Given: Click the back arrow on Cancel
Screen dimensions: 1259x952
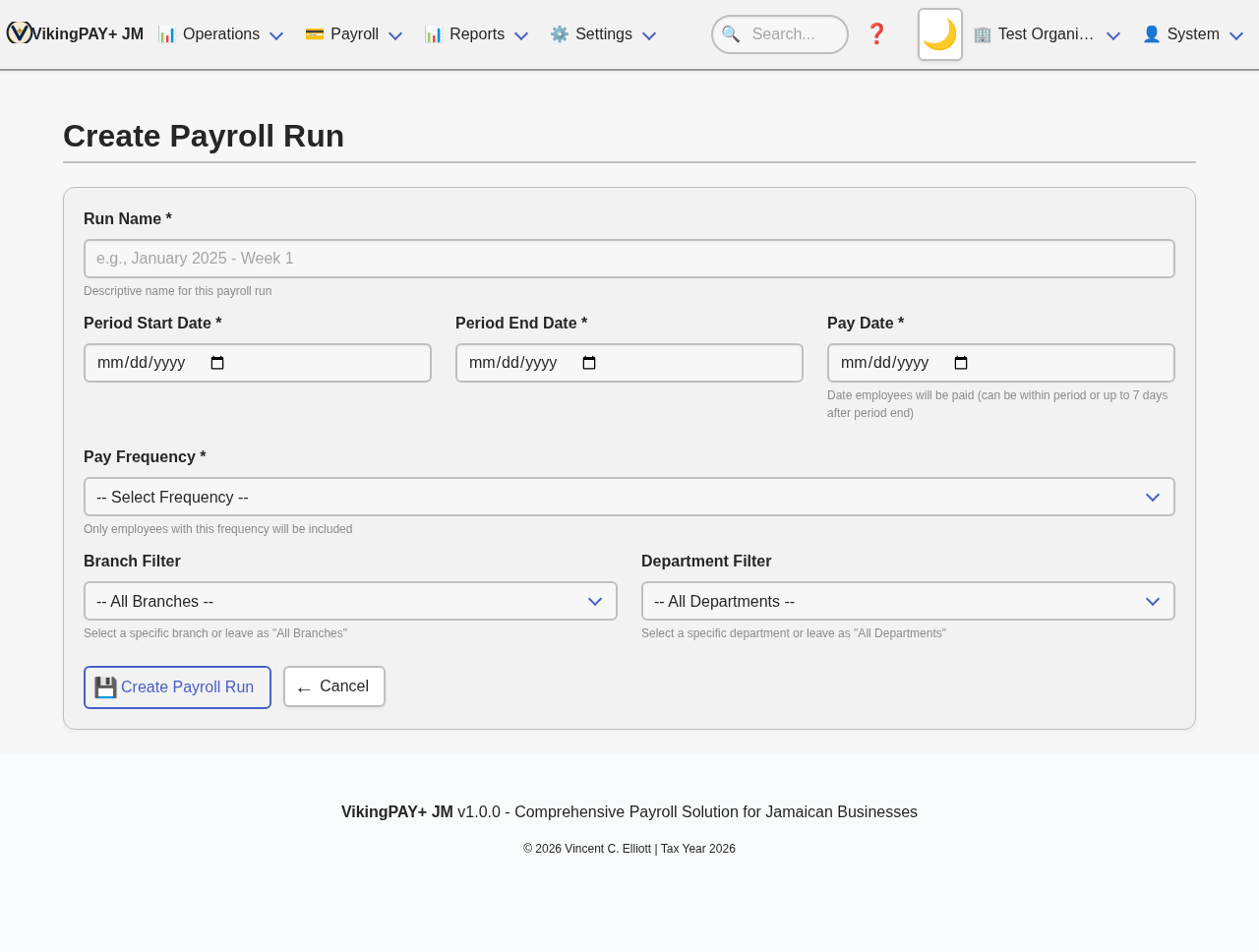Looking at the screenshot, I should 304,688.
